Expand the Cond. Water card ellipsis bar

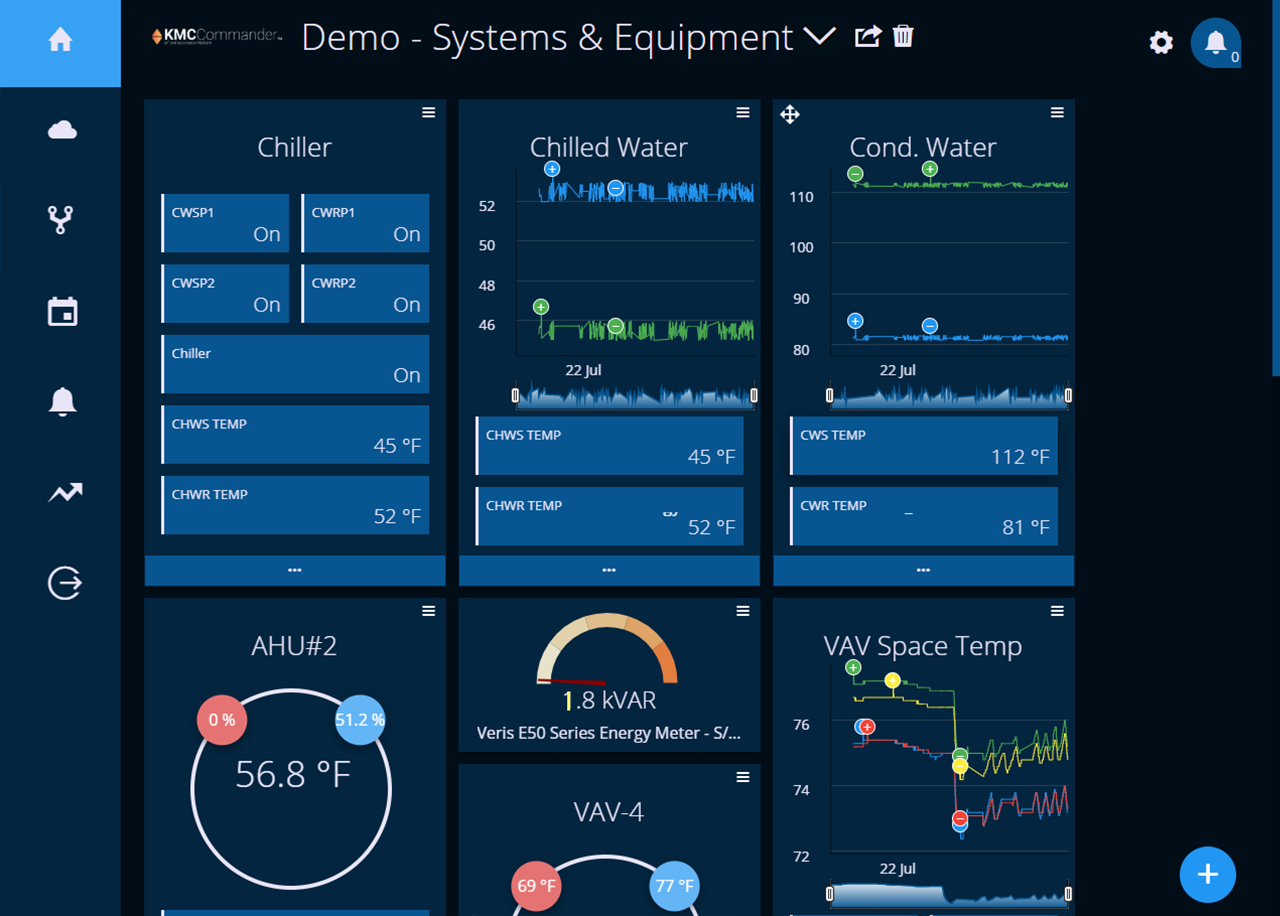click(923, 570)
